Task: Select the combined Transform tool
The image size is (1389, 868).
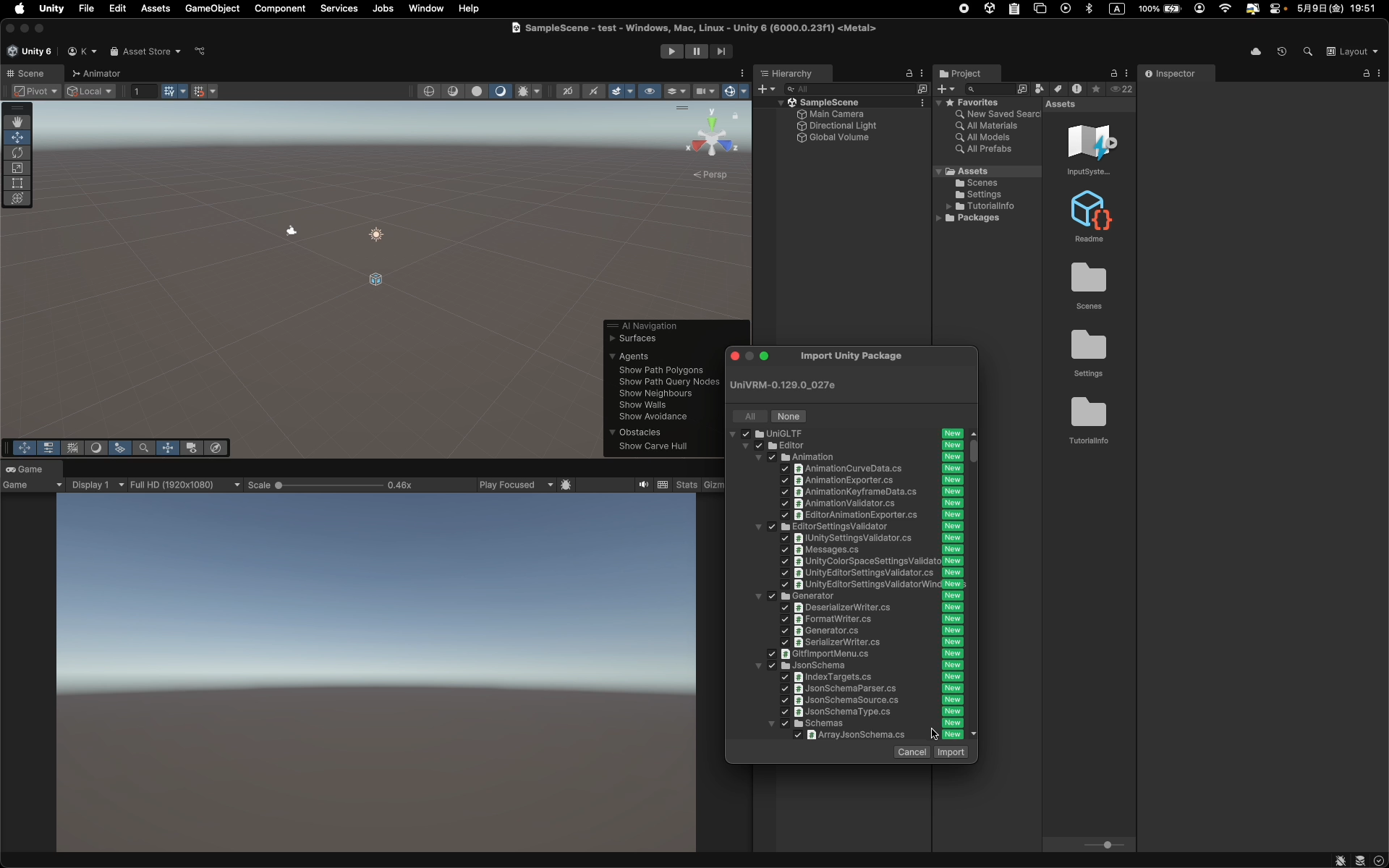Action: click(x=17, y=198)
